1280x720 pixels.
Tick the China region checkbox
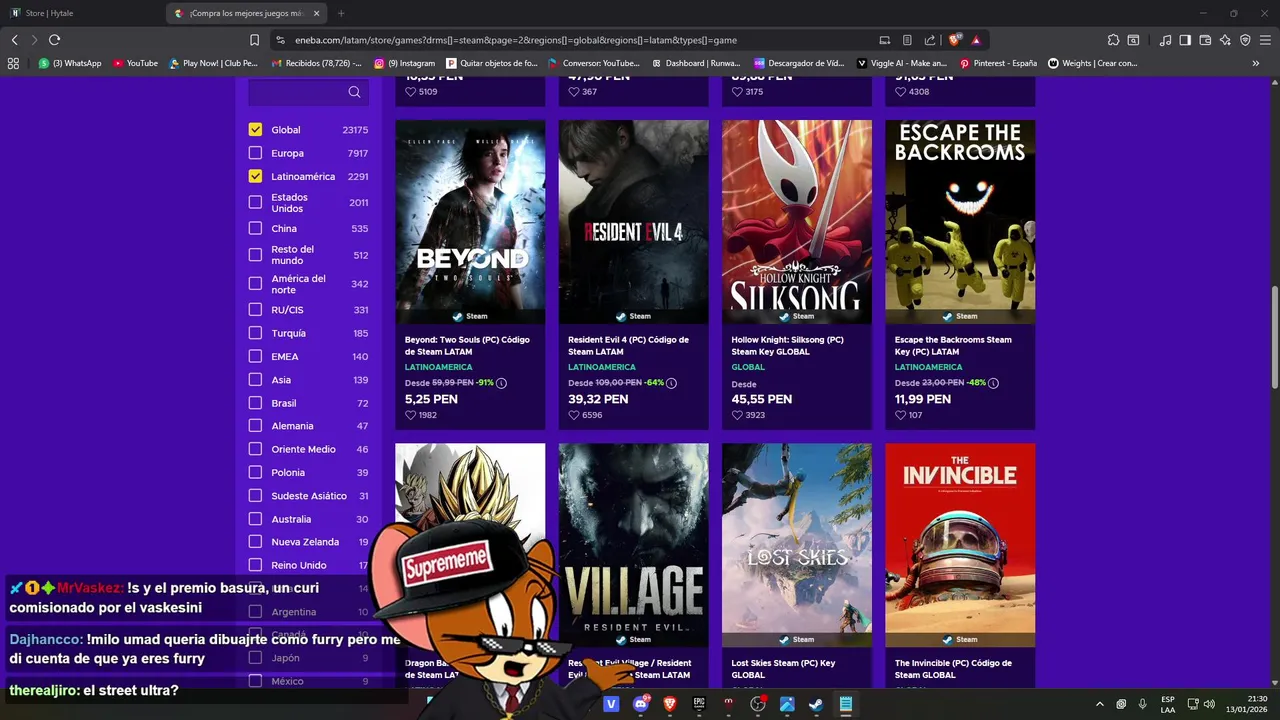click(255, 228)
